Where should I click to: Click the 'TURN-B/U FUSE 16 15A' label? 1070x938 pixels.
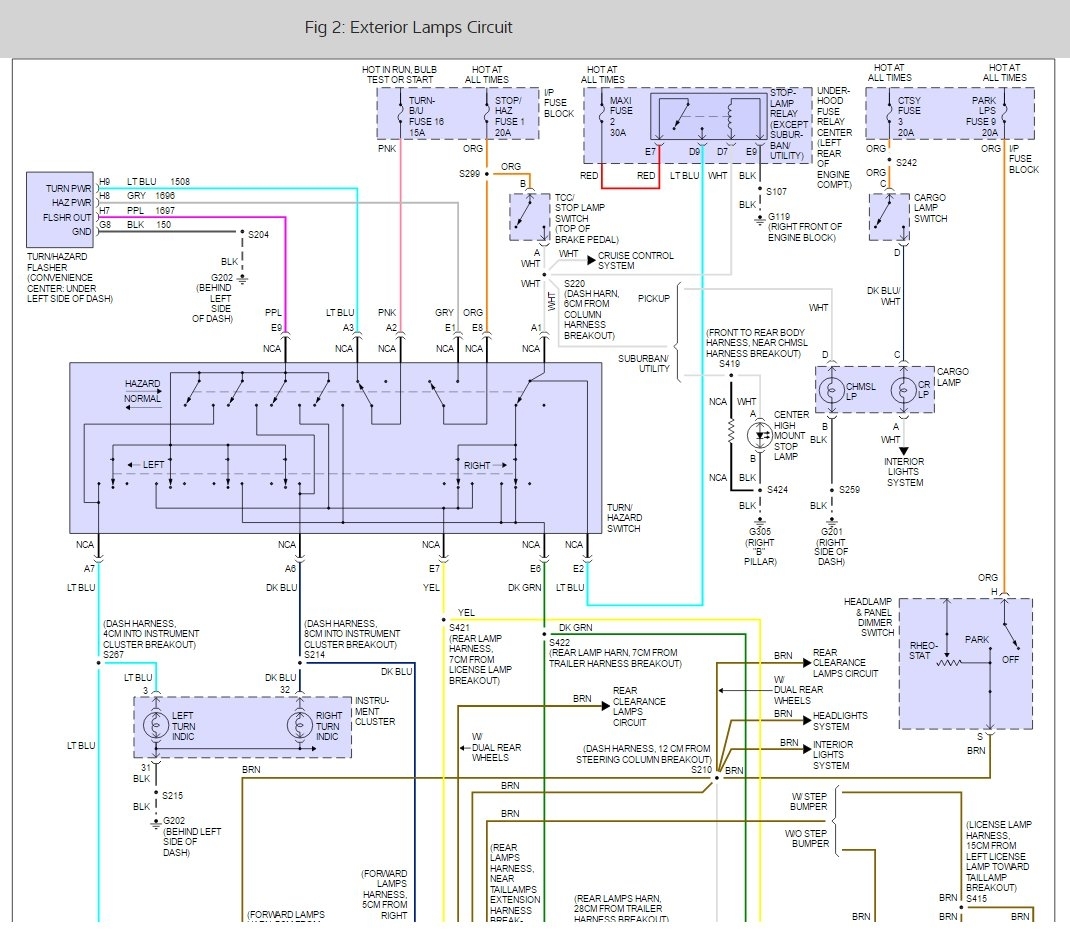click(x=426, y=117)
